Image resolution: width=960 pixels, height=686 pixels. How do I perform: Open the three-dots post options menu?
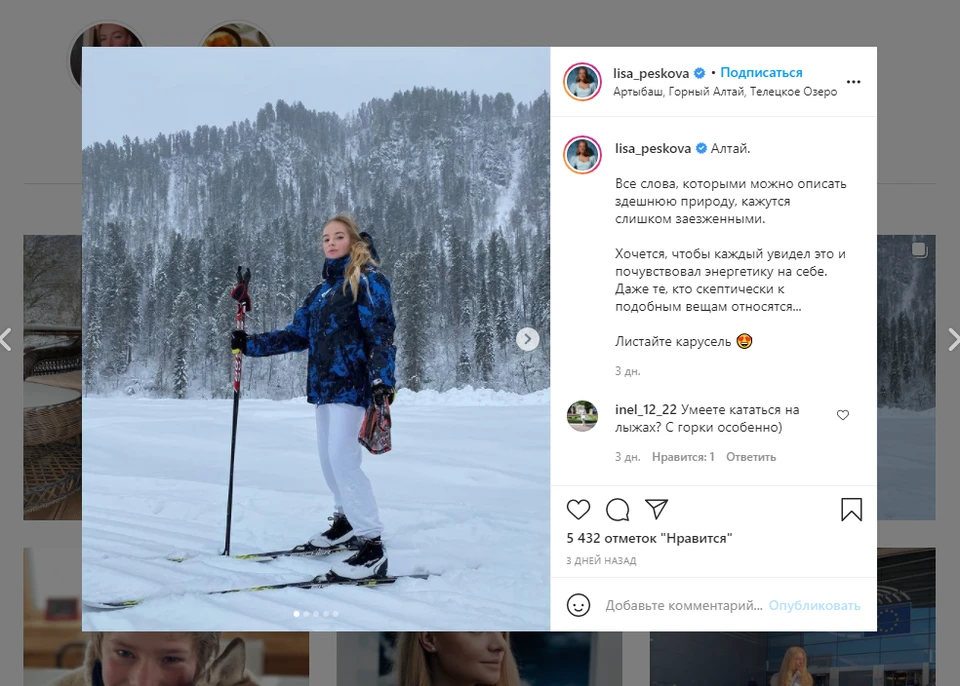tap(853, 81)
